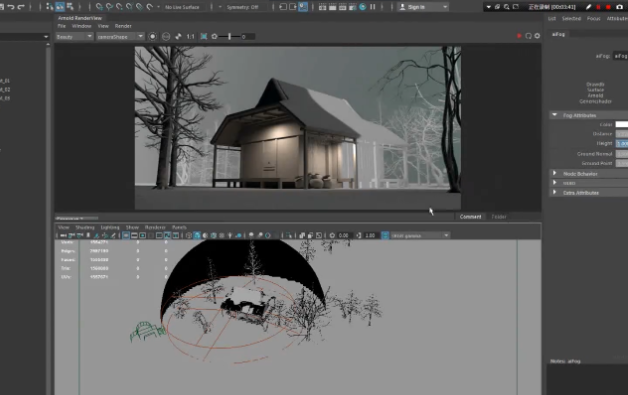628x395 pixels.
Task: Select by component type mode icon
Action: (70, 7)
